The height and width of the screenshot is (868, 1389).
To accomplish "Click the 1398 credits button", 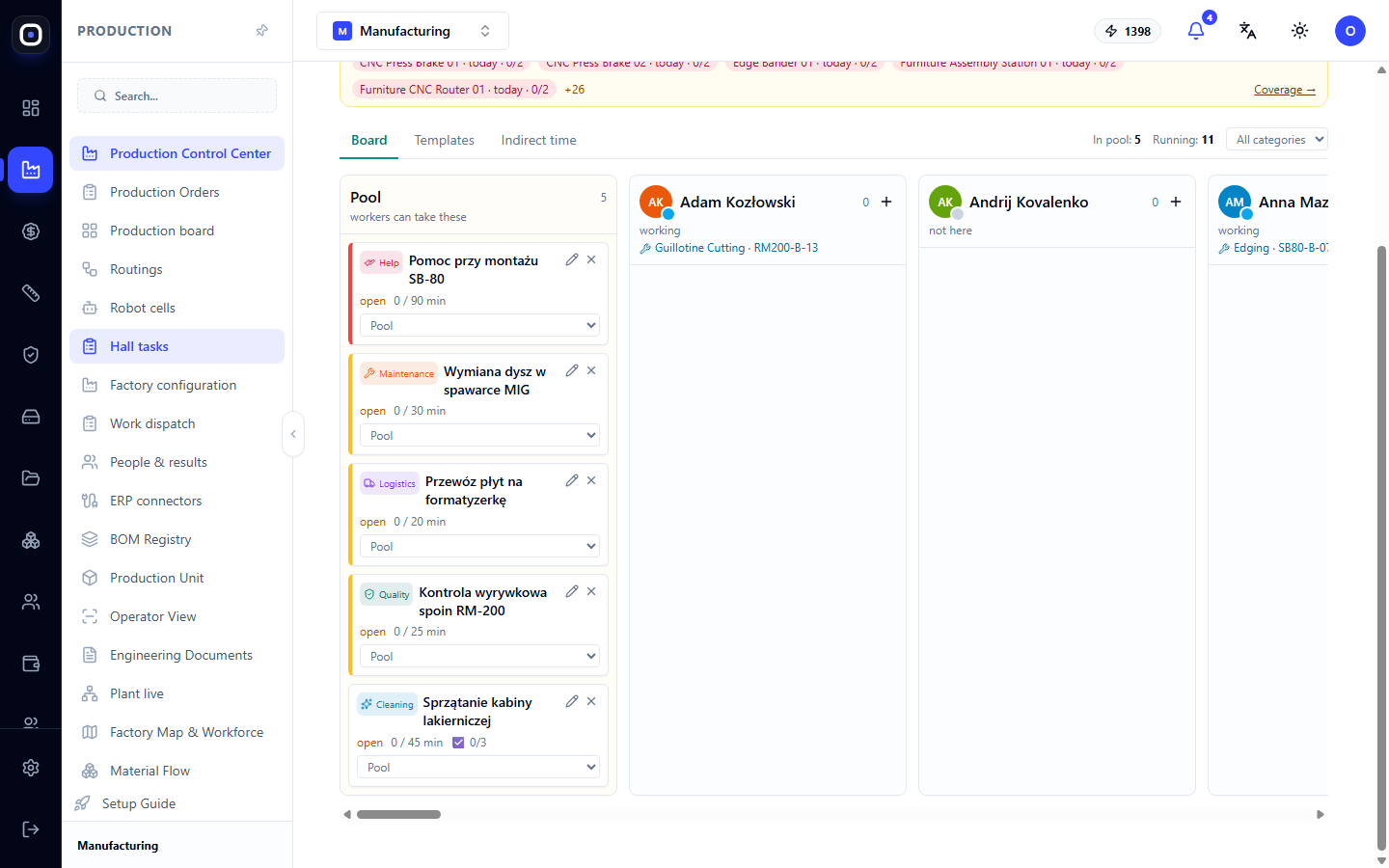I will [x=1128, y=31].
